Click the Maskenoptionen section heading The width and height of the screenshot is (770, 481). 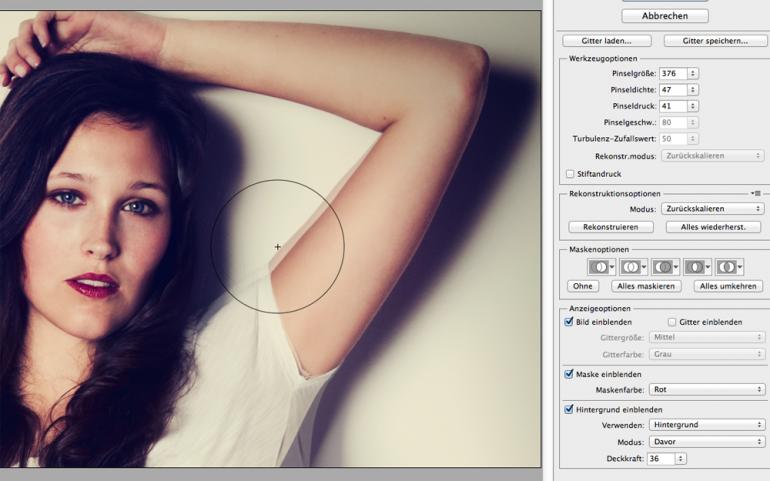click(x=599, y=249)
